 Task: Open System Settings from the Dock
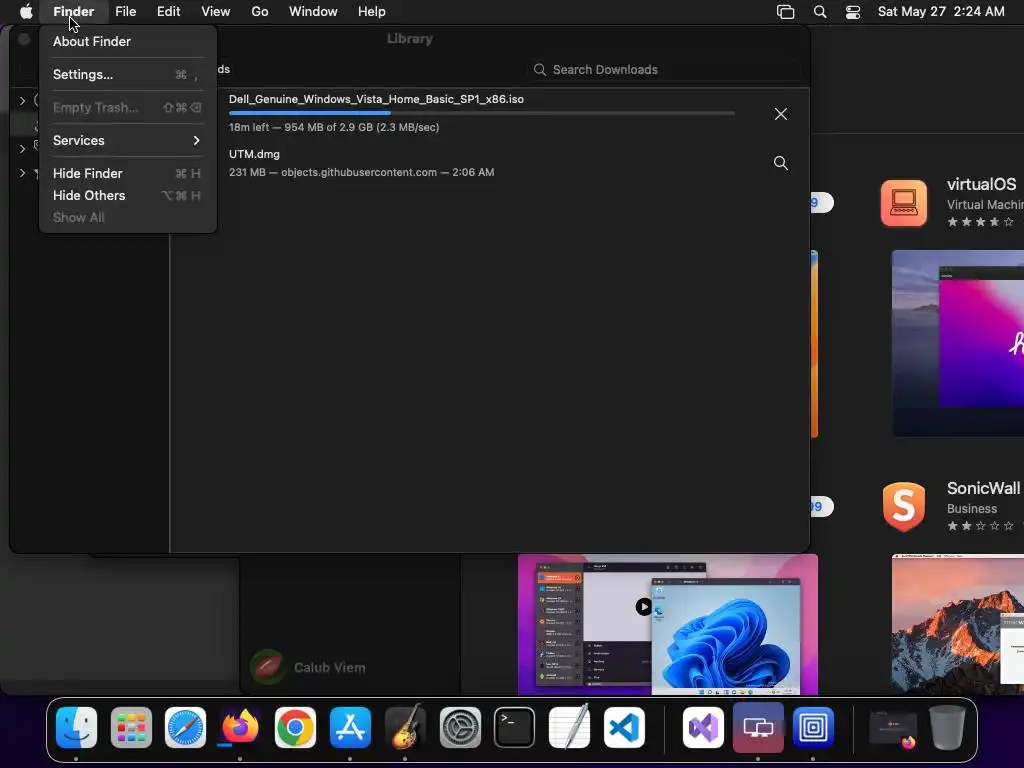(460, 727)
